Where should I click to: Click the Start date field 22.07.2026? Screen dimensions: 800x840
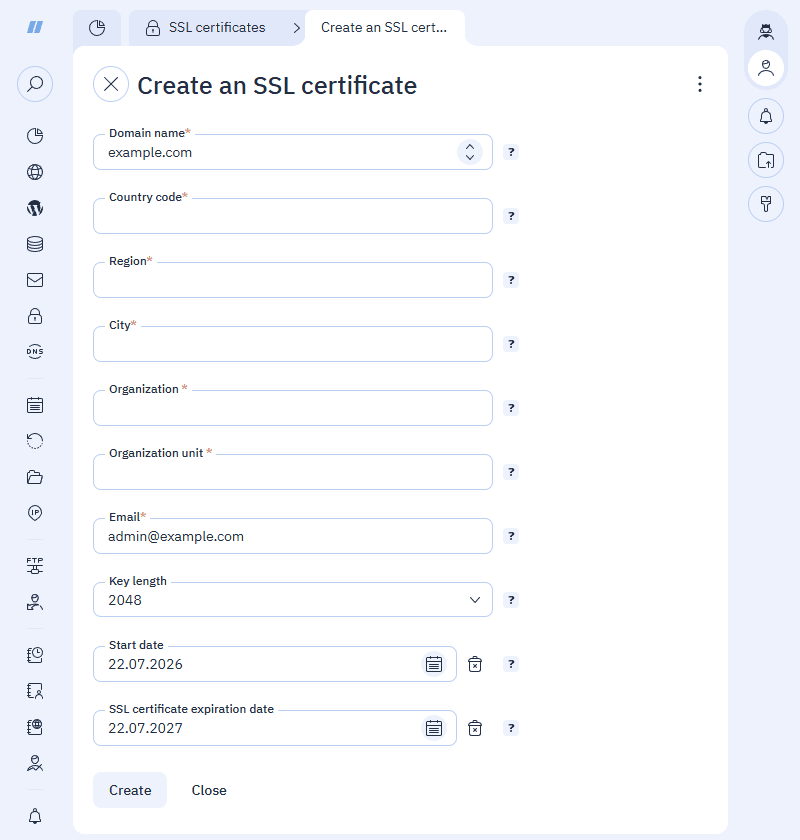point(274,664)
